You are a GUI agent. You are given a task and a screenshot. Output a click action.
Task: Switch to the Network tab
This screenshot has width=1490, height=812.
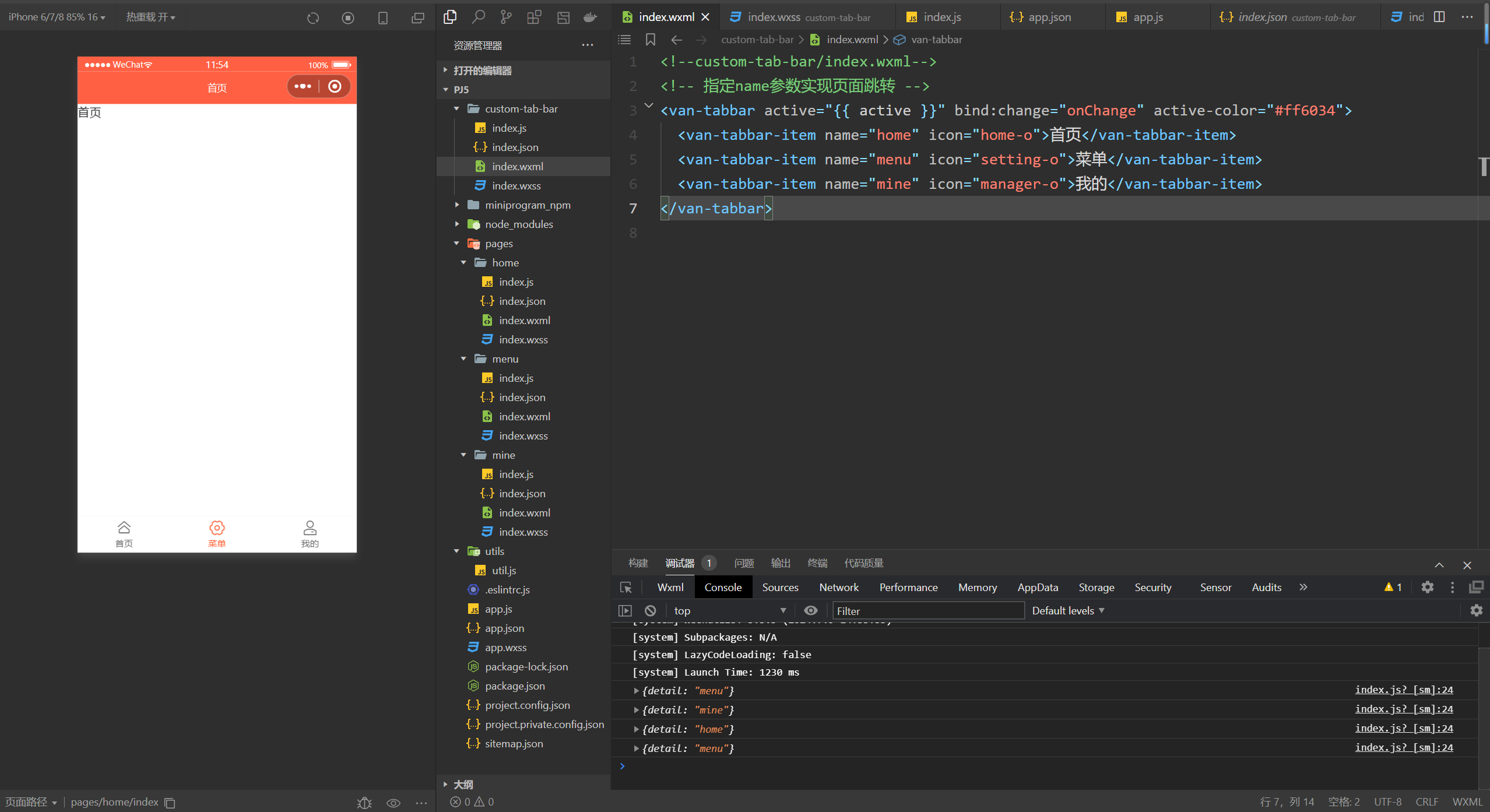click(x=839, y=587)
